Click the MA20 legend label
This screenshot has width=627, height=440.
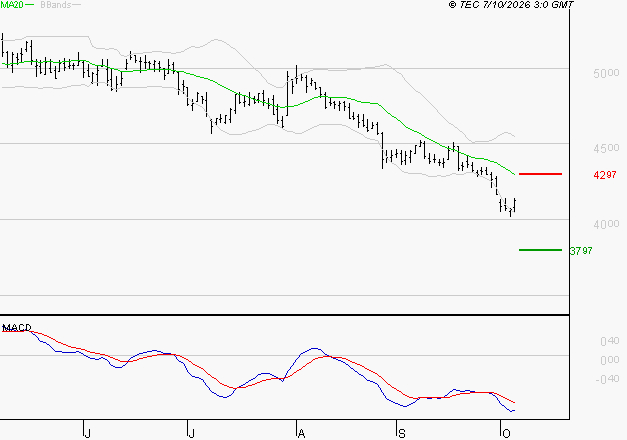(x=12, y=5)
